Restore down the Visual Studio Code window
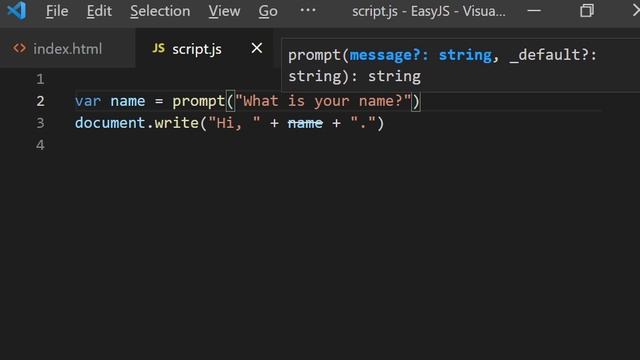This screenshot has width=640, height=360. (587, 11)
